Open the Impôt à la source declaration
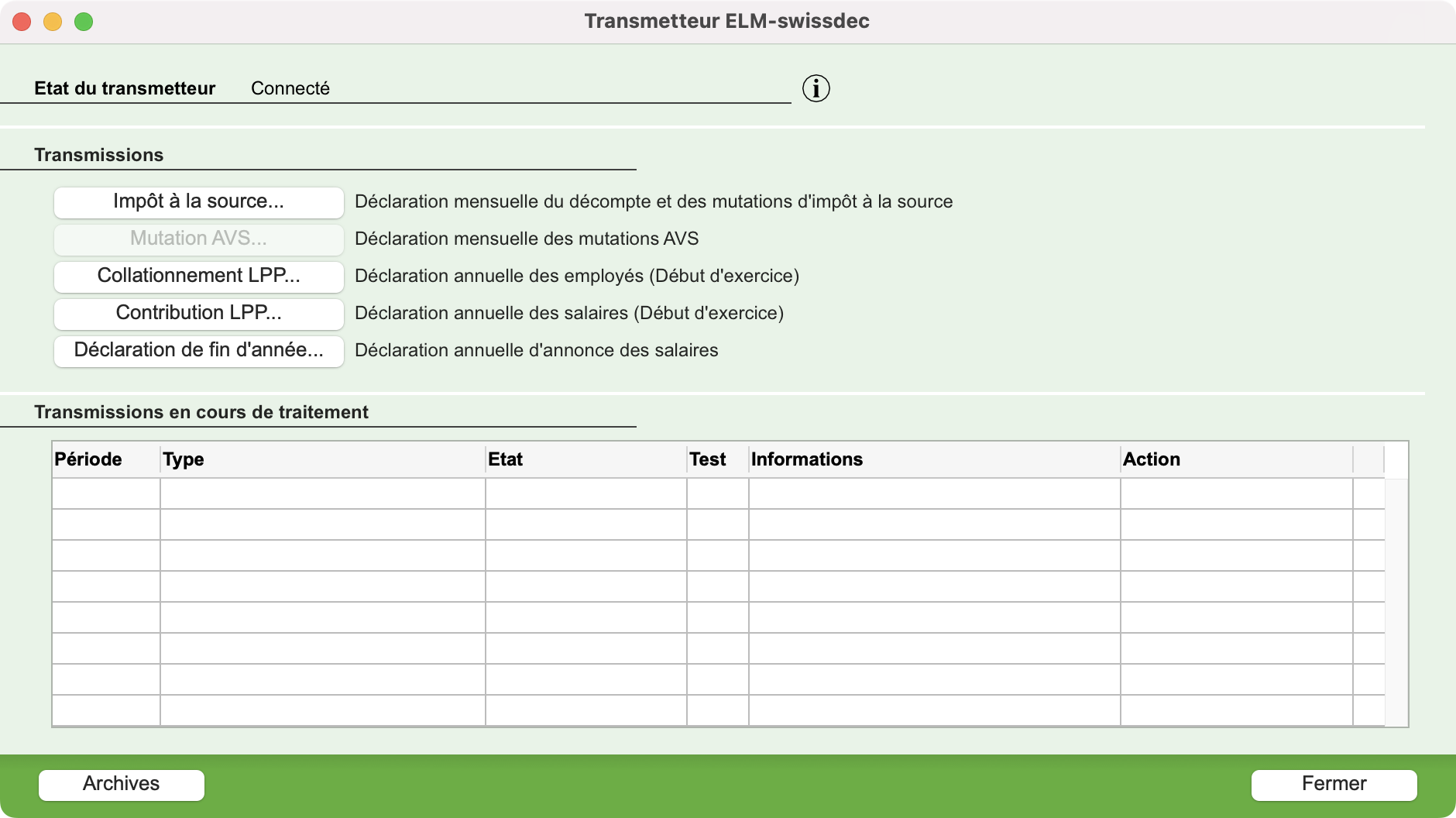 [x=199, y=202]
